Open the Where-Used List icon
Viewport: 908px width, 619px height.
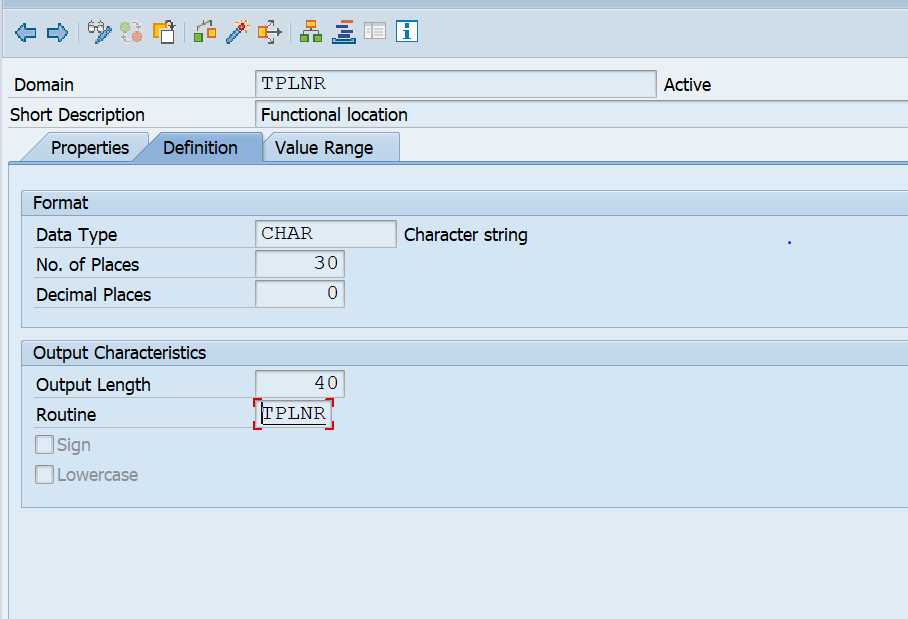point(269,32)
